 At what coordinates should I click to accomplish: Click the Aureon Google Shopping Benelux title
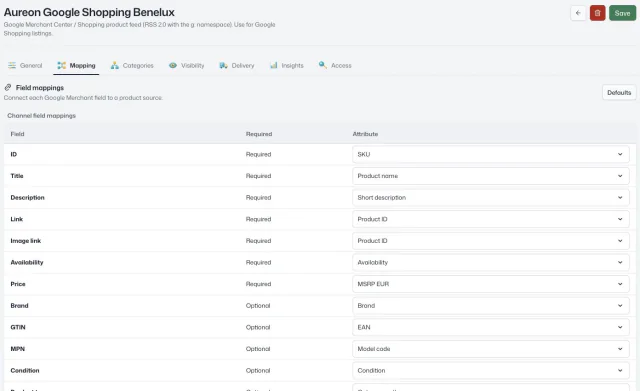pyautogui.click(x=89, y=12)
